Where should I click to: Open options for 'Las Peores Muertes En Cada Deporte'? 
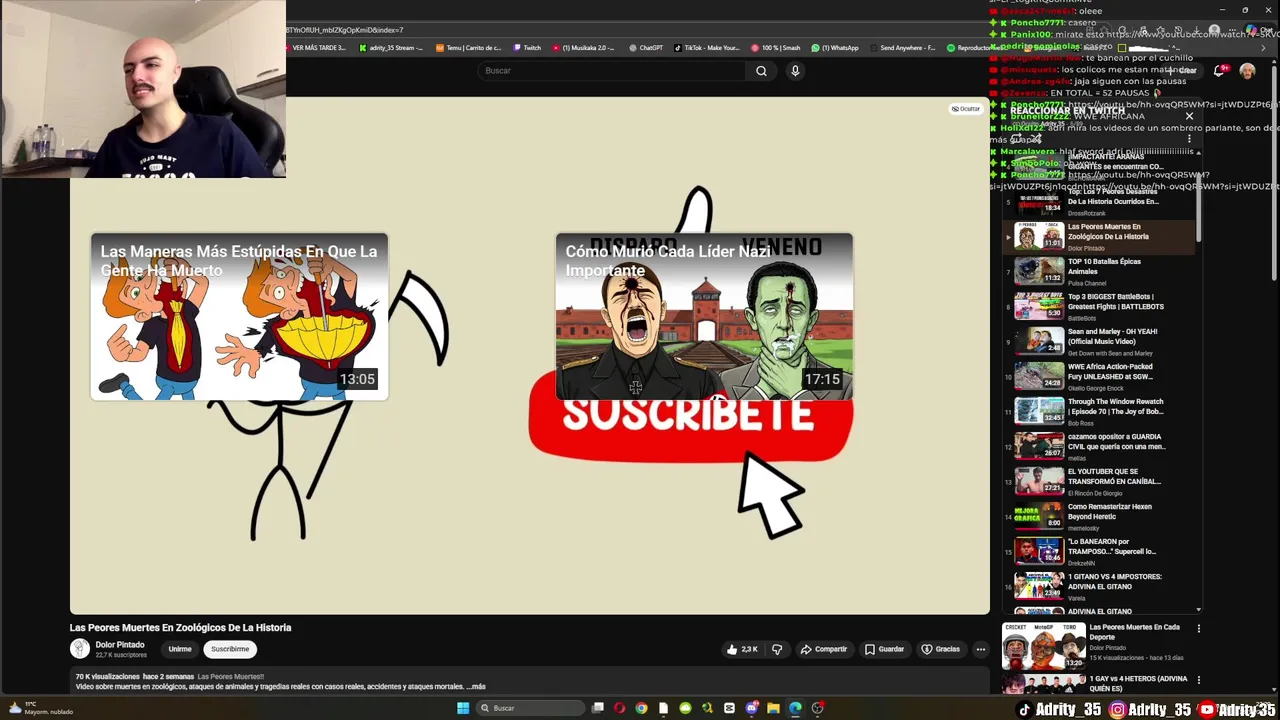point(1198,629)
